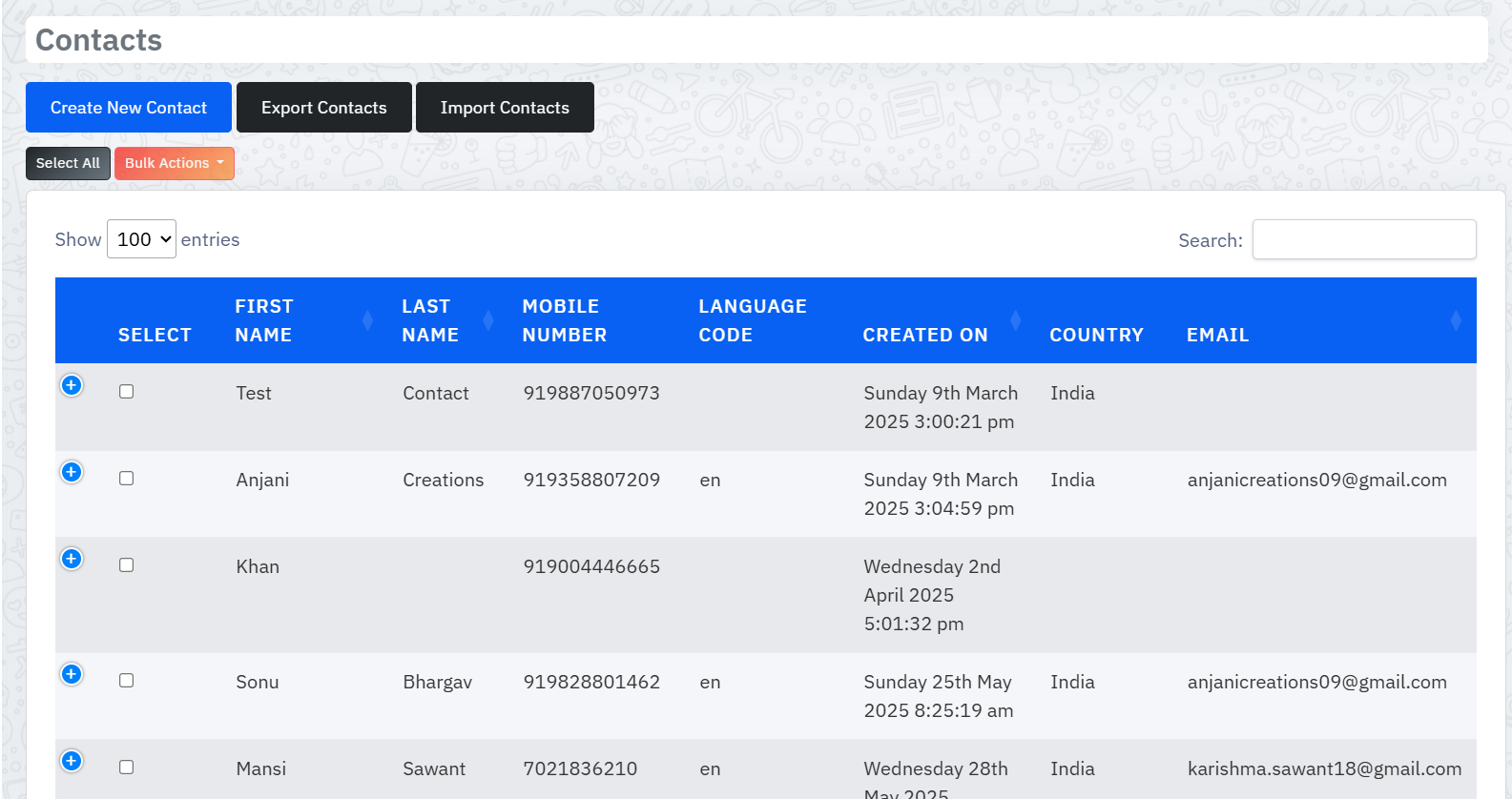Click Sonu's email anjanicreations09@gmail.com
The width and height of the screenshot is (1512, 799).
coord(1317,682)
